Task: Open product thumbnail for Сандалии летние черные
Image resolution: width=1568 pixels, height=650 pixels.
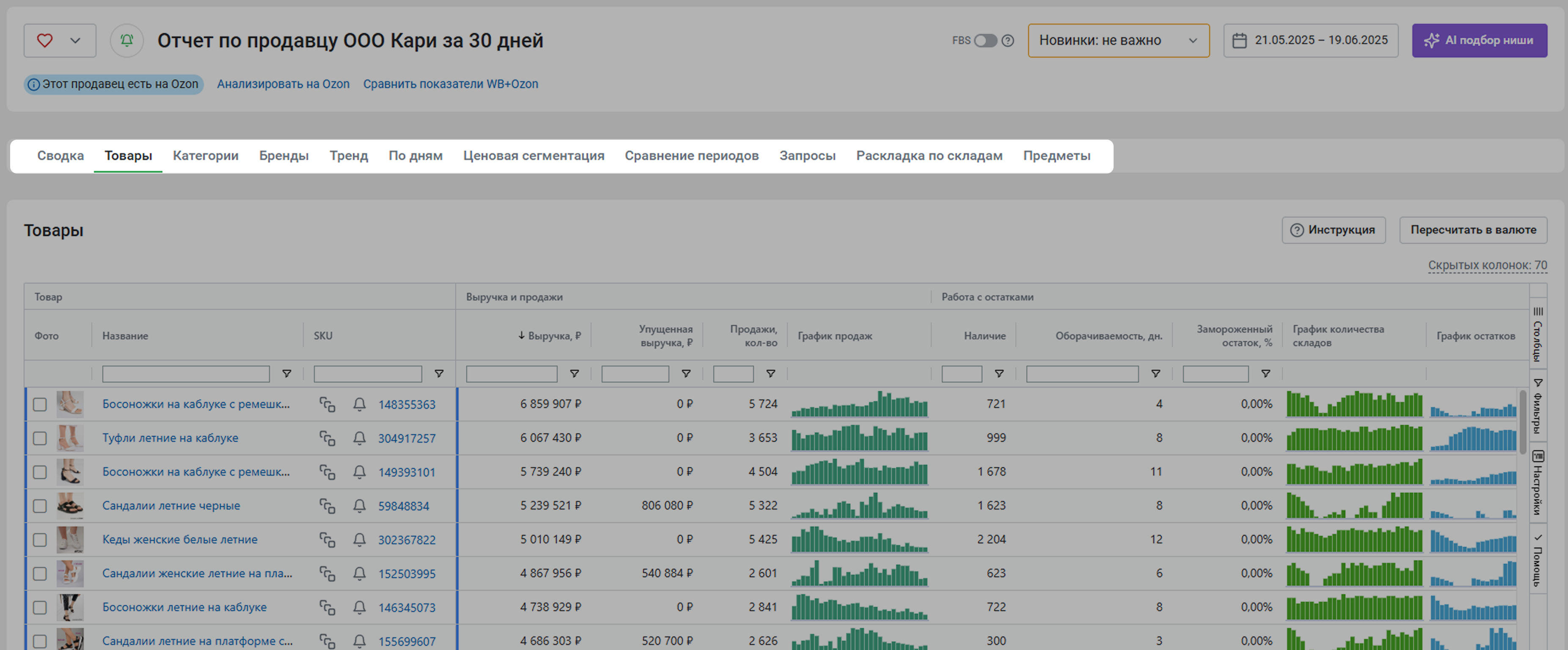Action: point(70,506)
